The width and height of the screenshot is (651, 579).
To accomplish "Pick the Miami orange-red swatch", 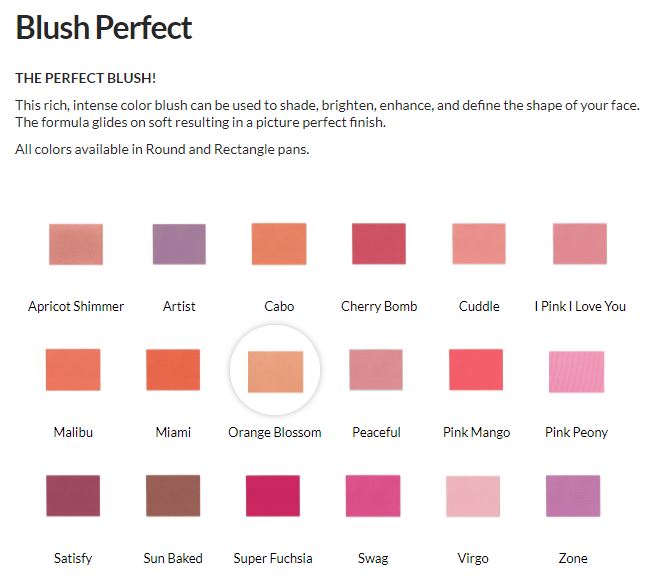I will [173, 369].
